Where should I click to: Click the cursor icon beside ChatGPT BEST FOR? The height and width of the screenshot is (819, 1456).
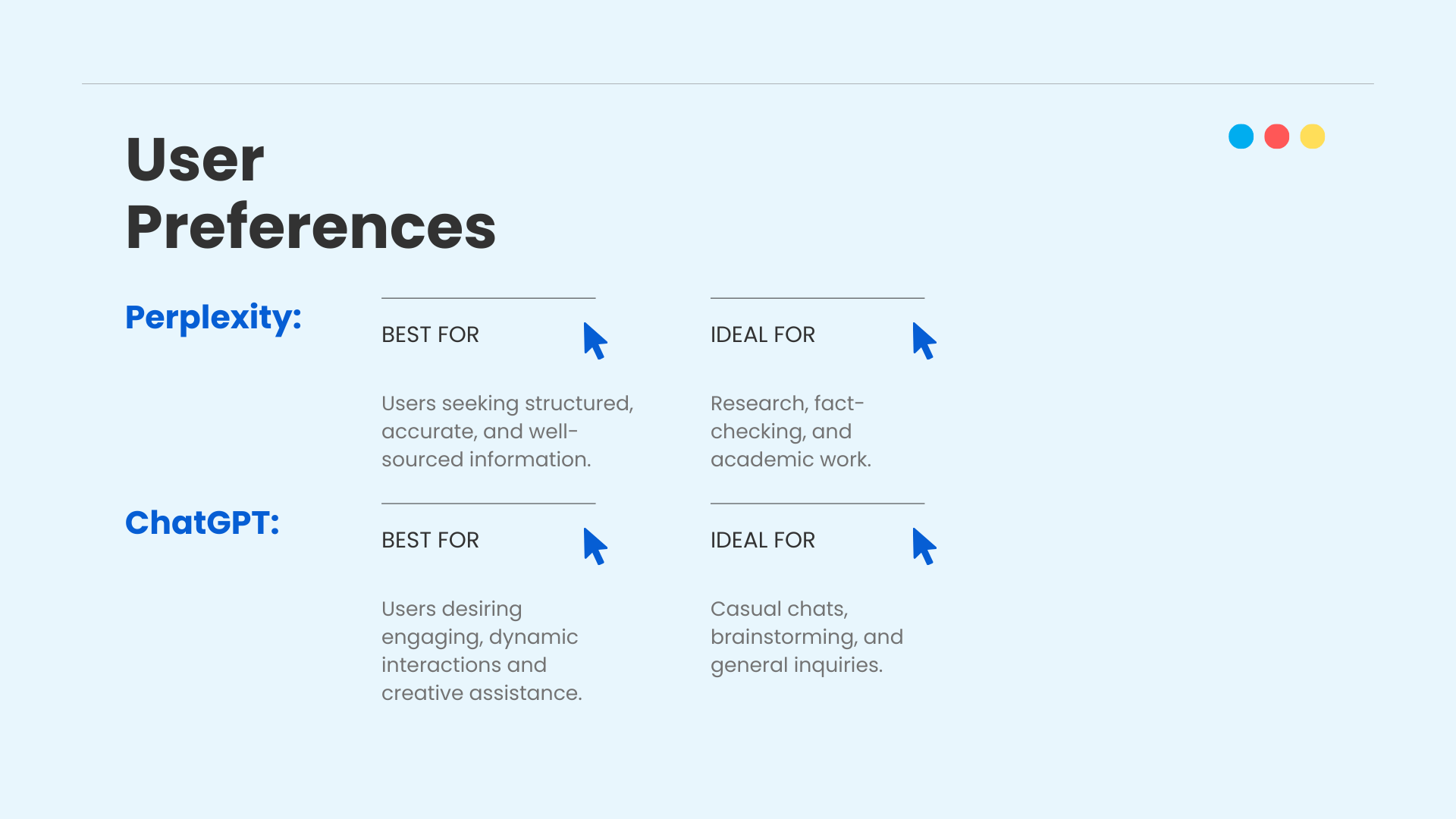point(595,546)
